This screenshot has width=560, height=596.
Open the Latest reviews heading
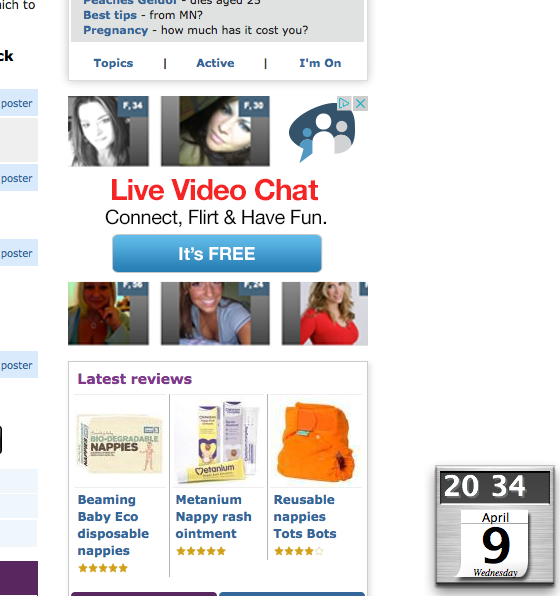tap(135, 379)
